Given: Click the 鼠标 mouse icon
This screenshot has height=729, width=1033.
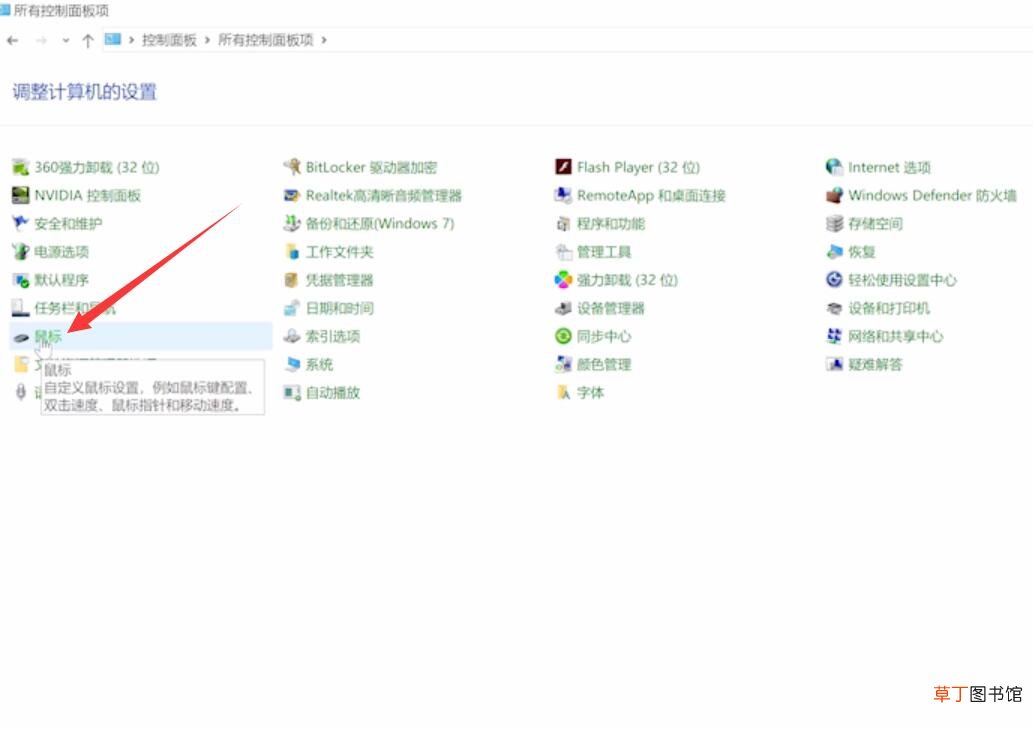Looking at the screenshot, I should [20, 337].
